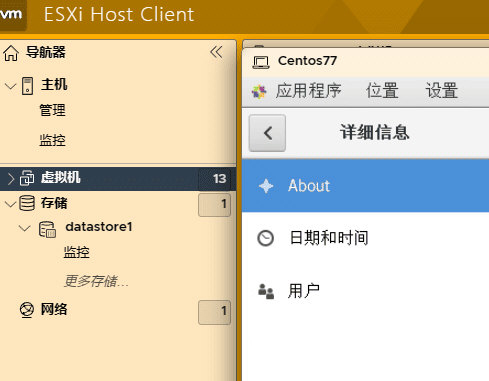
Task: Click the About star icon
Action: point(266,186)
